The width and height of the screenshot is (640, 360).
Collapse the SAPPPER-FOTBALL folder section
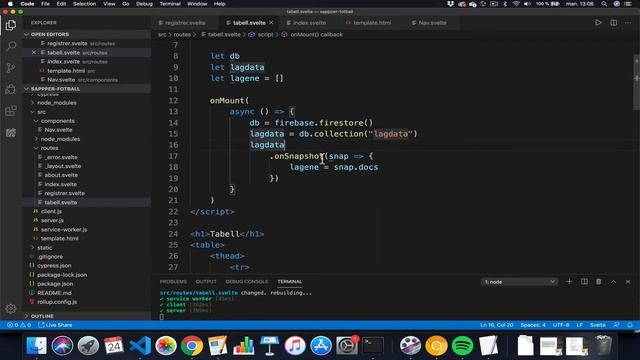(87, 89)
